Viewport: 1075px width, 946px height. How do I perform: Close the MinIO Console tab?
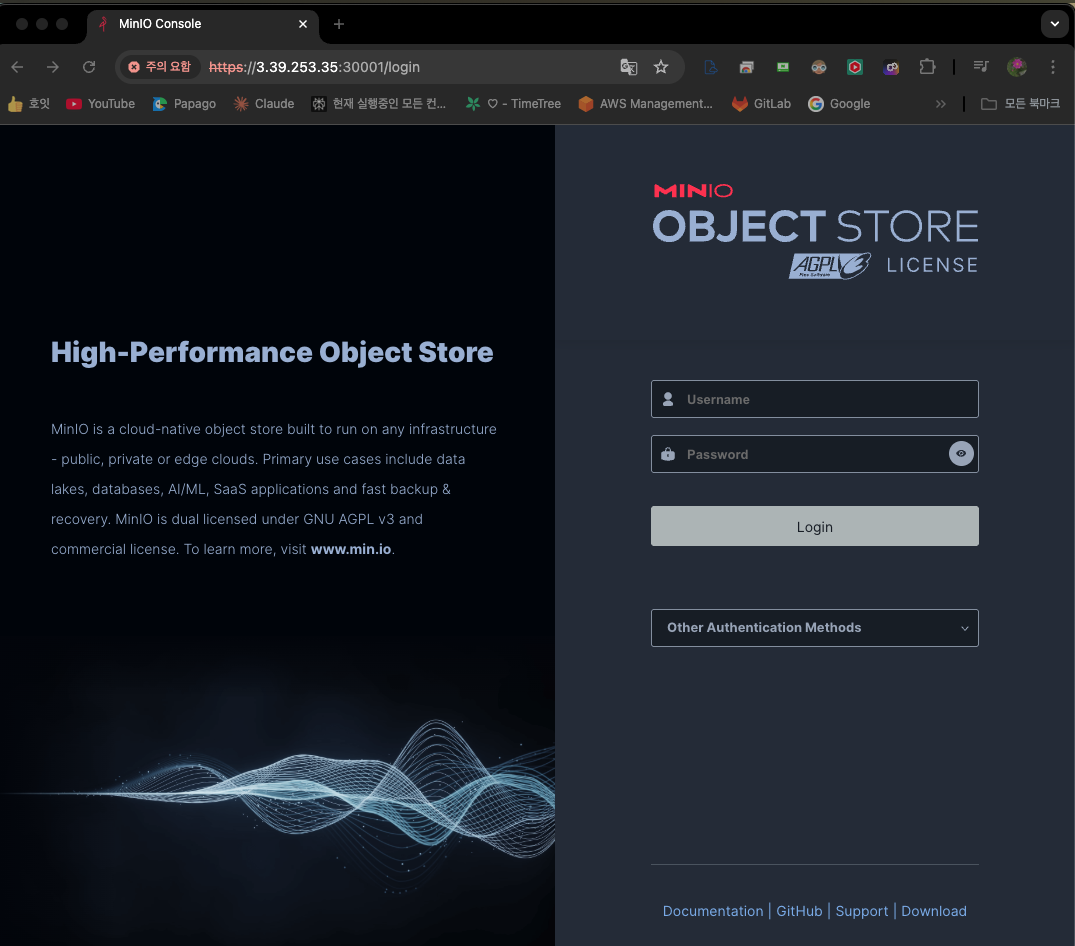303,24
